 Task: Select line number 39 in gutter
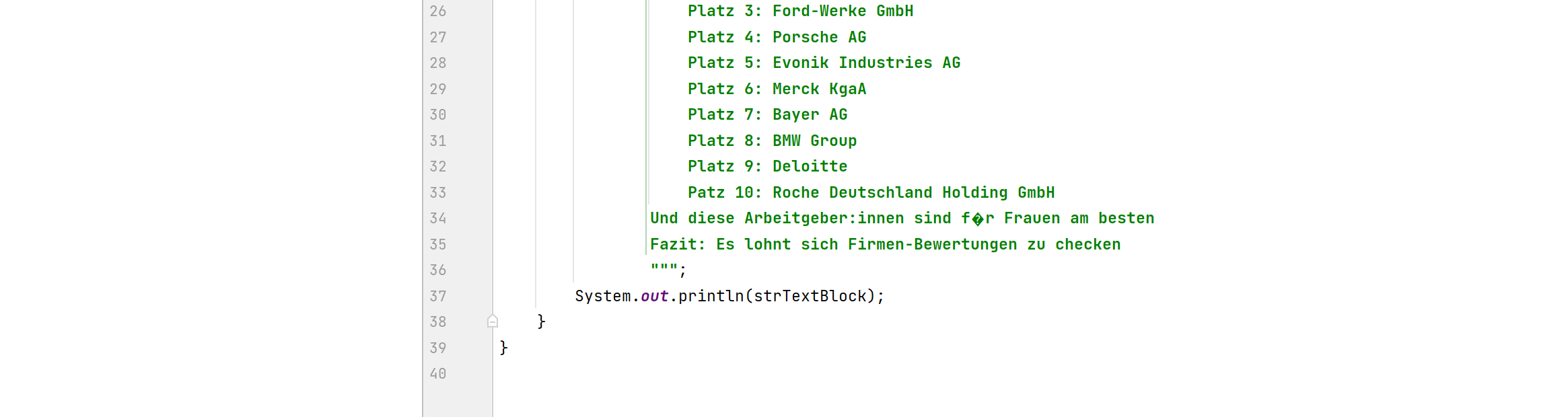pyautogui.click(x=438, y=348)
